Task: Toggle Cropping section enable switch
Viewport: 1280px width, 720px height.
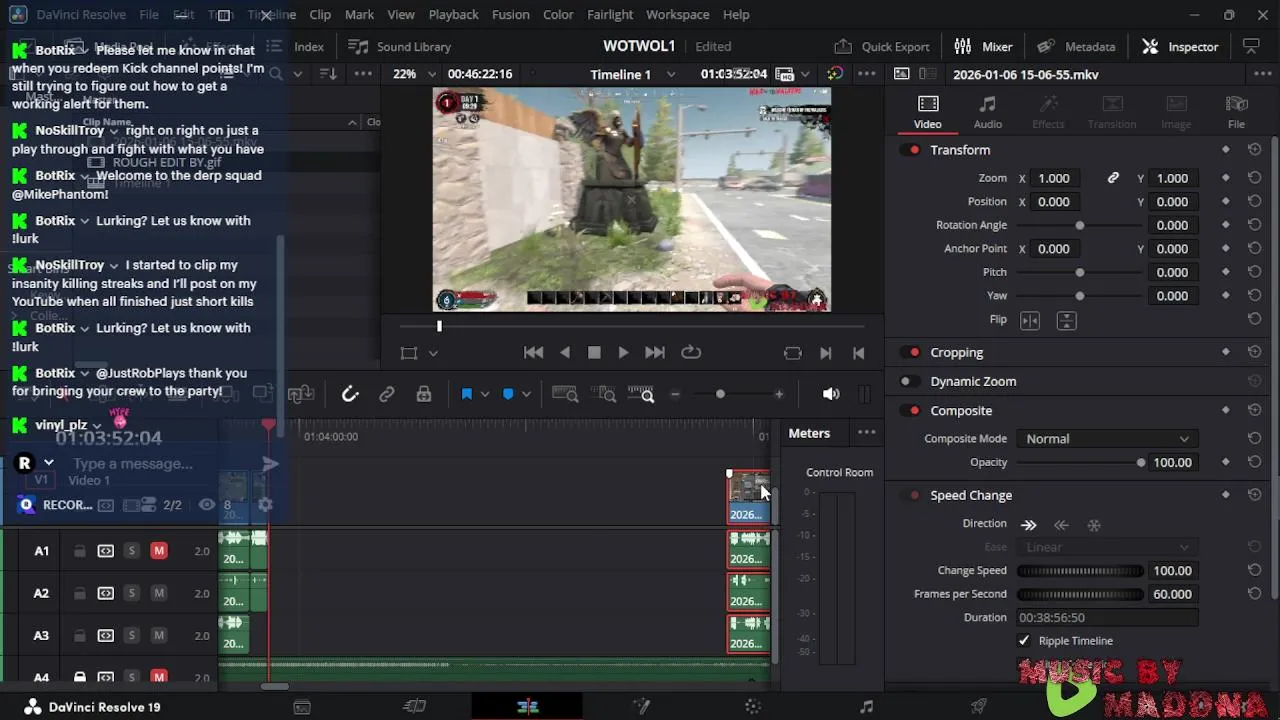Action: pyautogui.click(x=909, y=352)
